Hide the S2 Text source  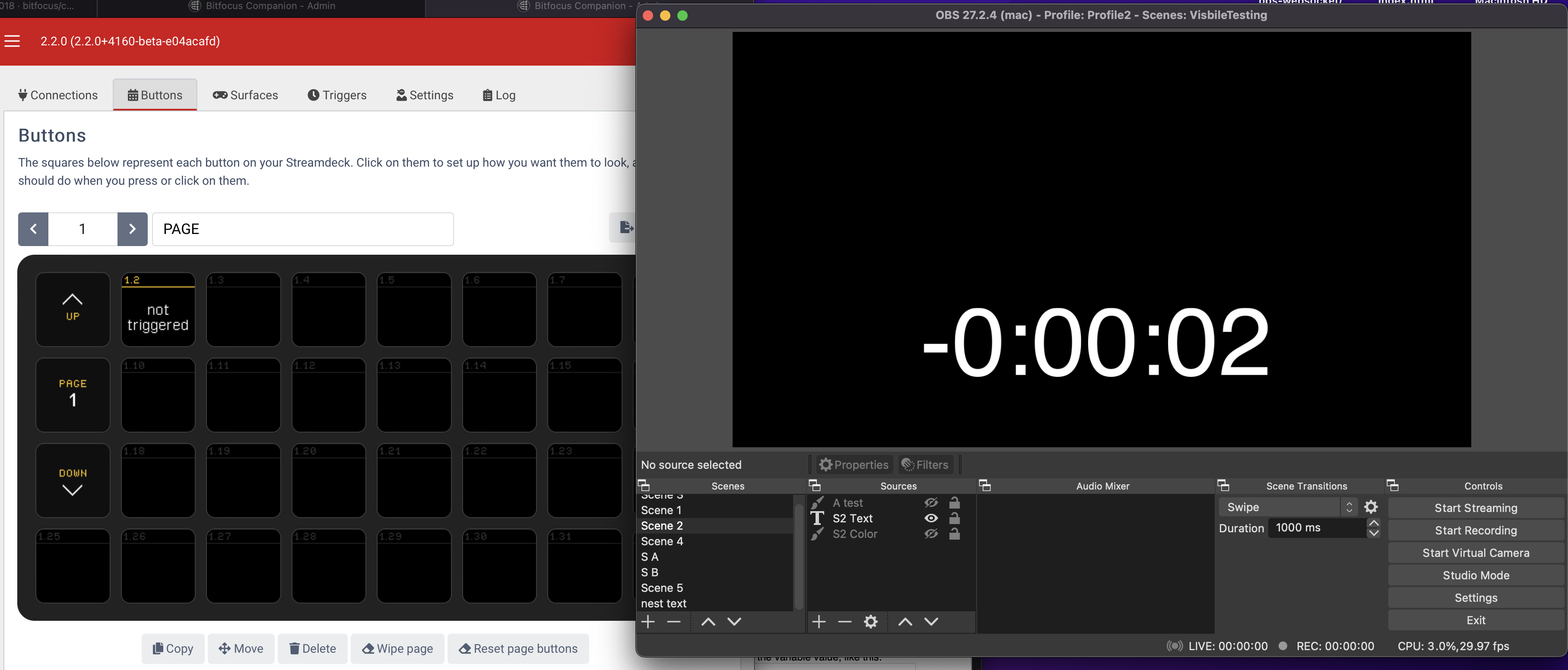(931, 518)
